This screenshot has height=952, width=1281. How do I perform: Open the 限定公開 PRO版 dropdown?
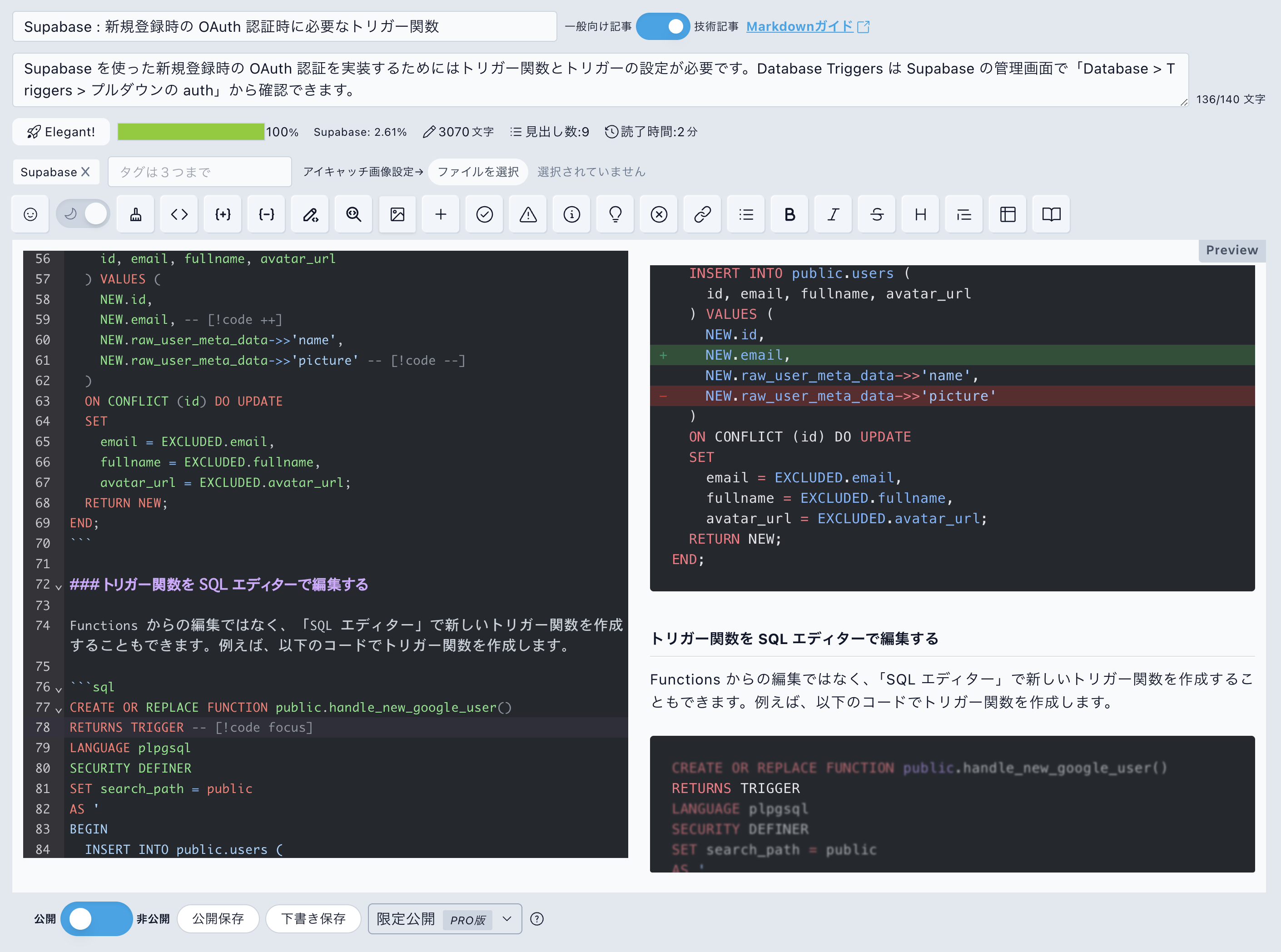445,918
